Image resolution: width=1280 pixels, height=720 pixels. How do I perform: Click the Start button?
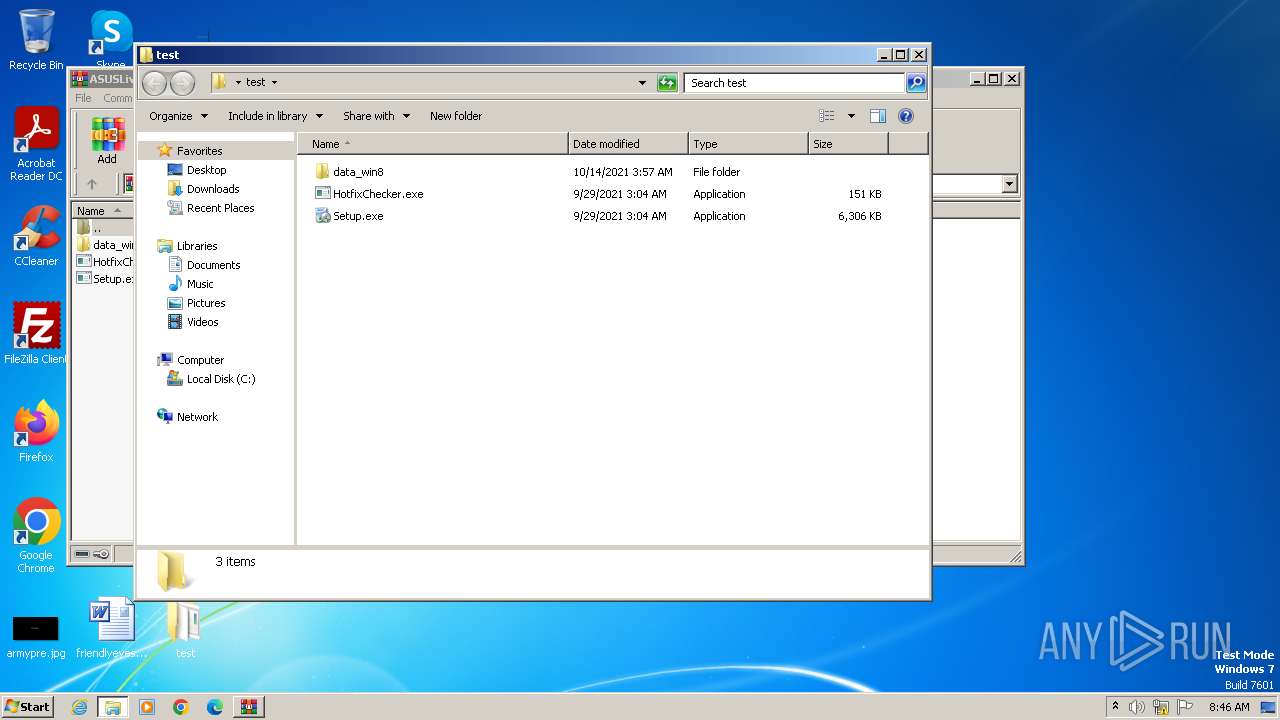click(27, 707)
